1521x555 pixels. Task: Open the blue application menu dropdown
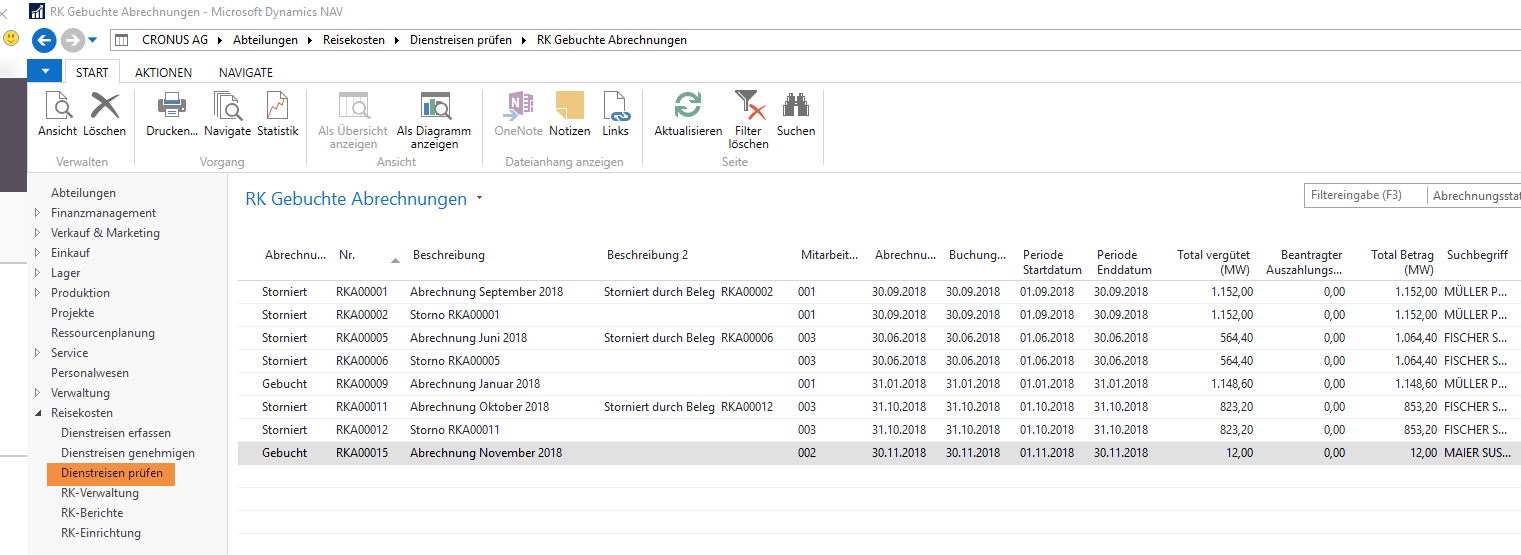[x=45, y=71]
